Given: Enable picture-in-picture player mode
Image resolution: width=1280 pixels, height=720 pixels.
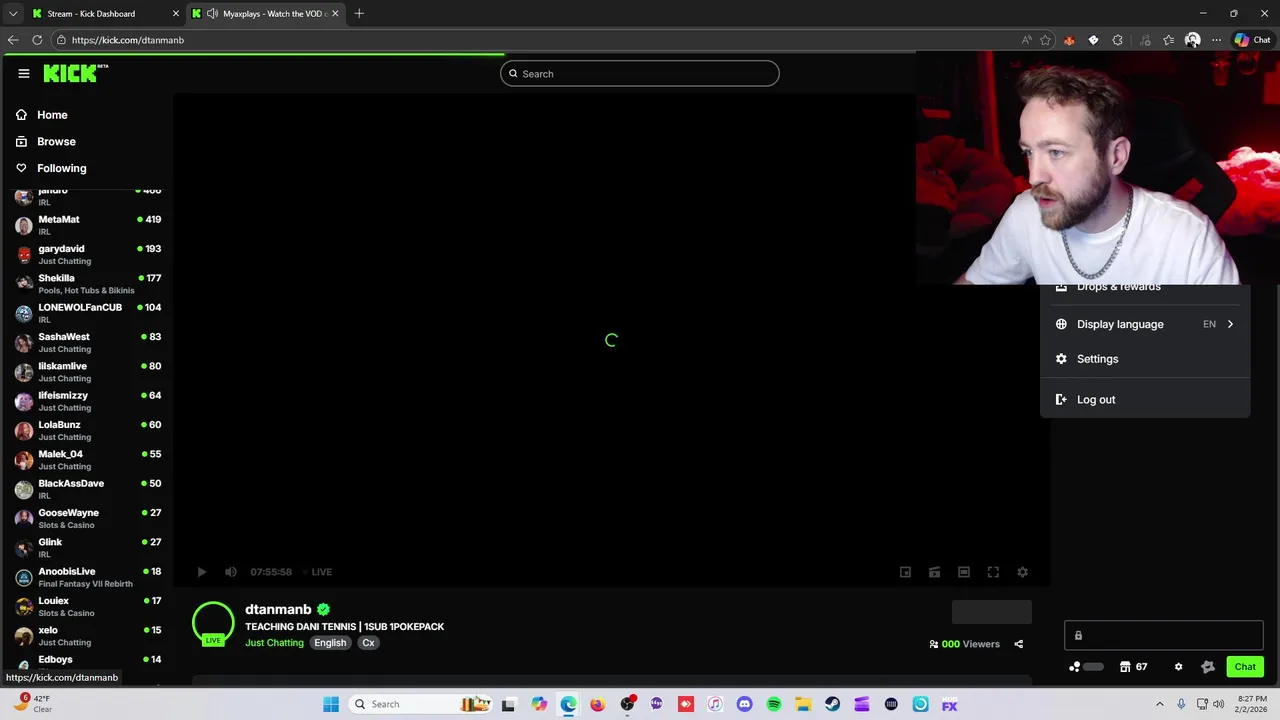Looking at the screenshot, I should 905,572.
